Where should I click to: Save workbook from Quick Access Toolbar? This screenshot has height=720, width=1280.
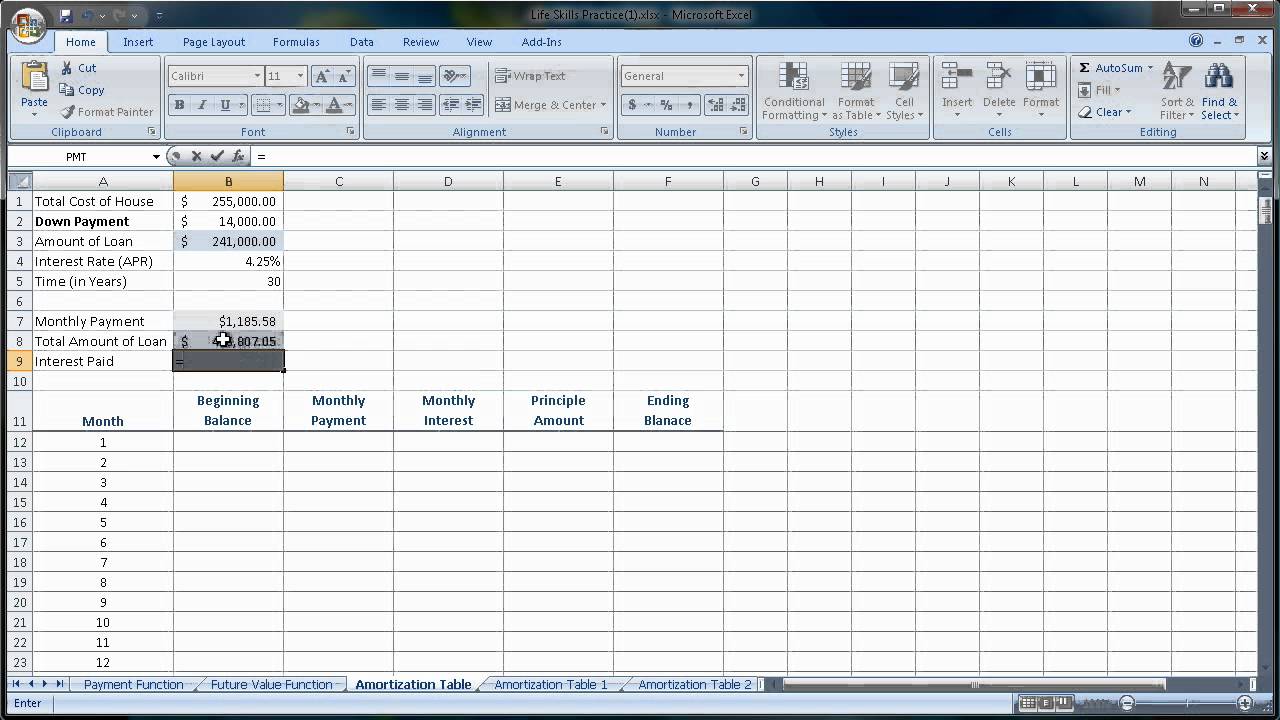[x=66, y=15]
